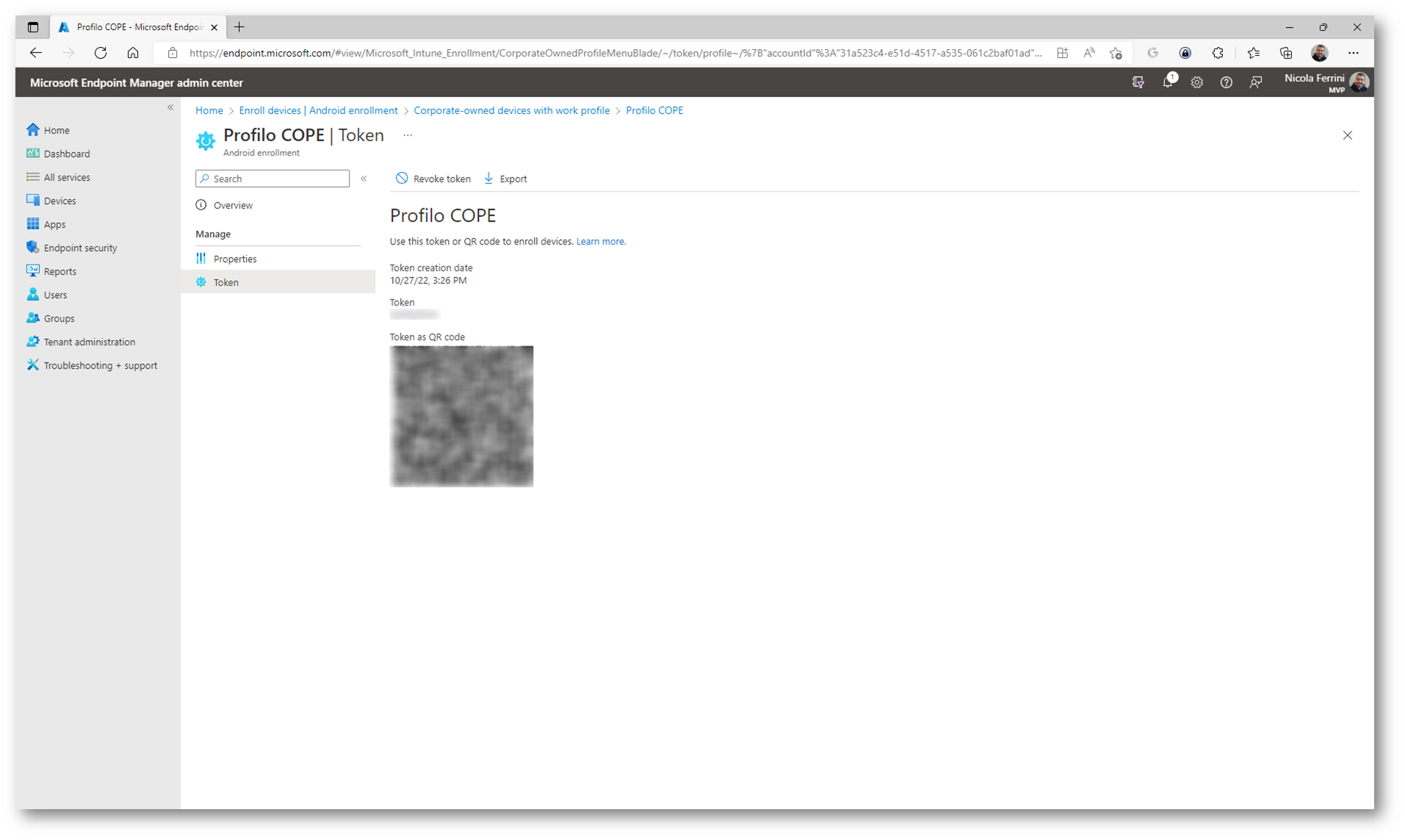Click Export token button
The image size is (1405, 840).
[505, 178]
